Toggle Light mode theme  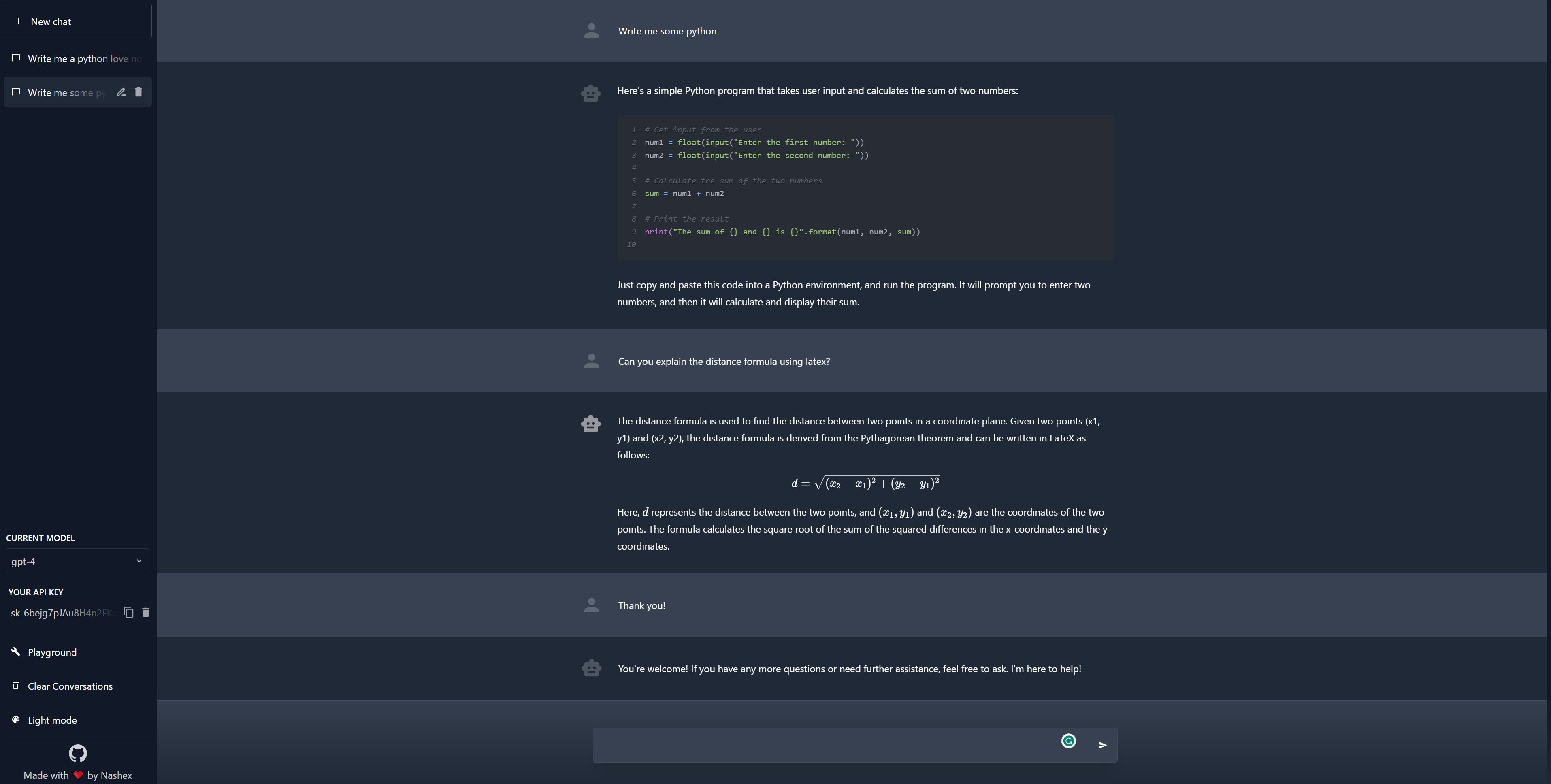click(52, 720)
